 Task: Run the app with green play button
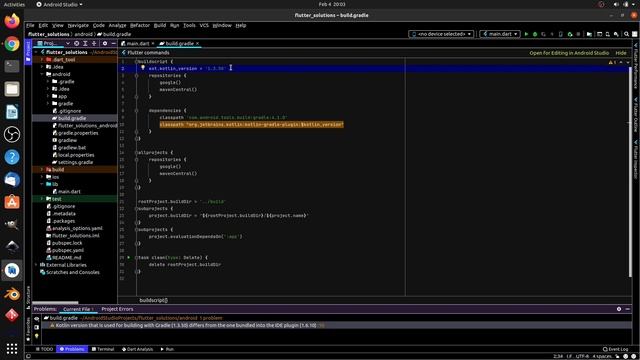point(526,34)
